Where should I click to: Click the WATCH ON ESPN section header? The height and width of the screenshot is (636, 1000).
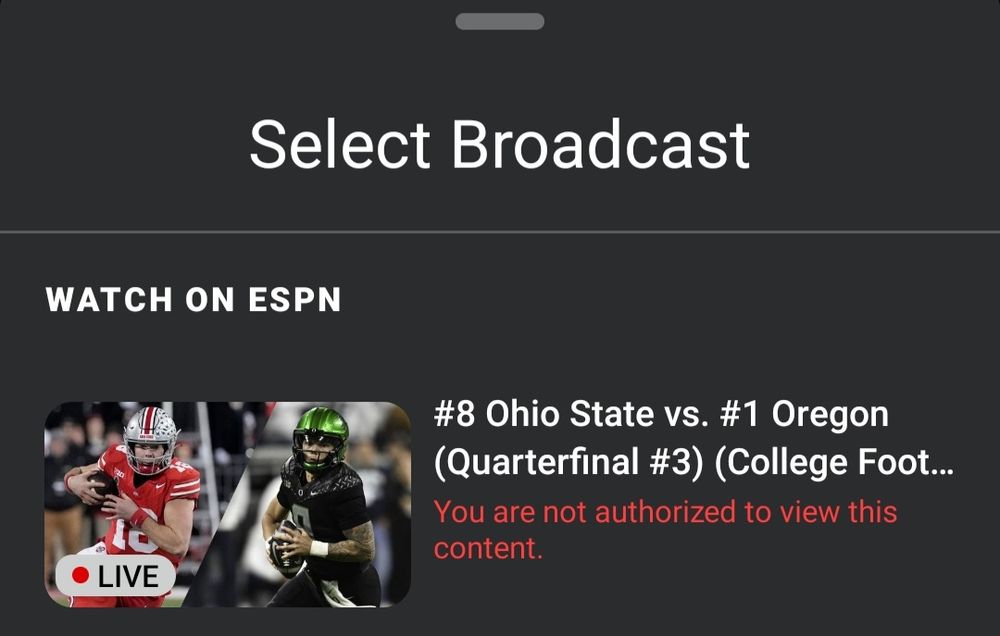point(194,299)
